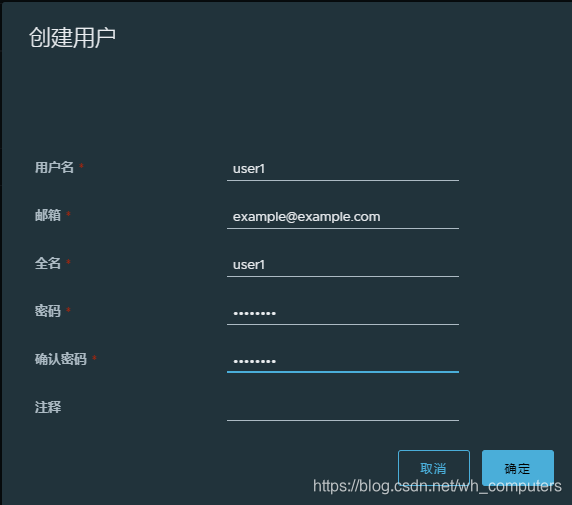
Task: Cancel with the 取消 button
Action: tap(433, 468)
